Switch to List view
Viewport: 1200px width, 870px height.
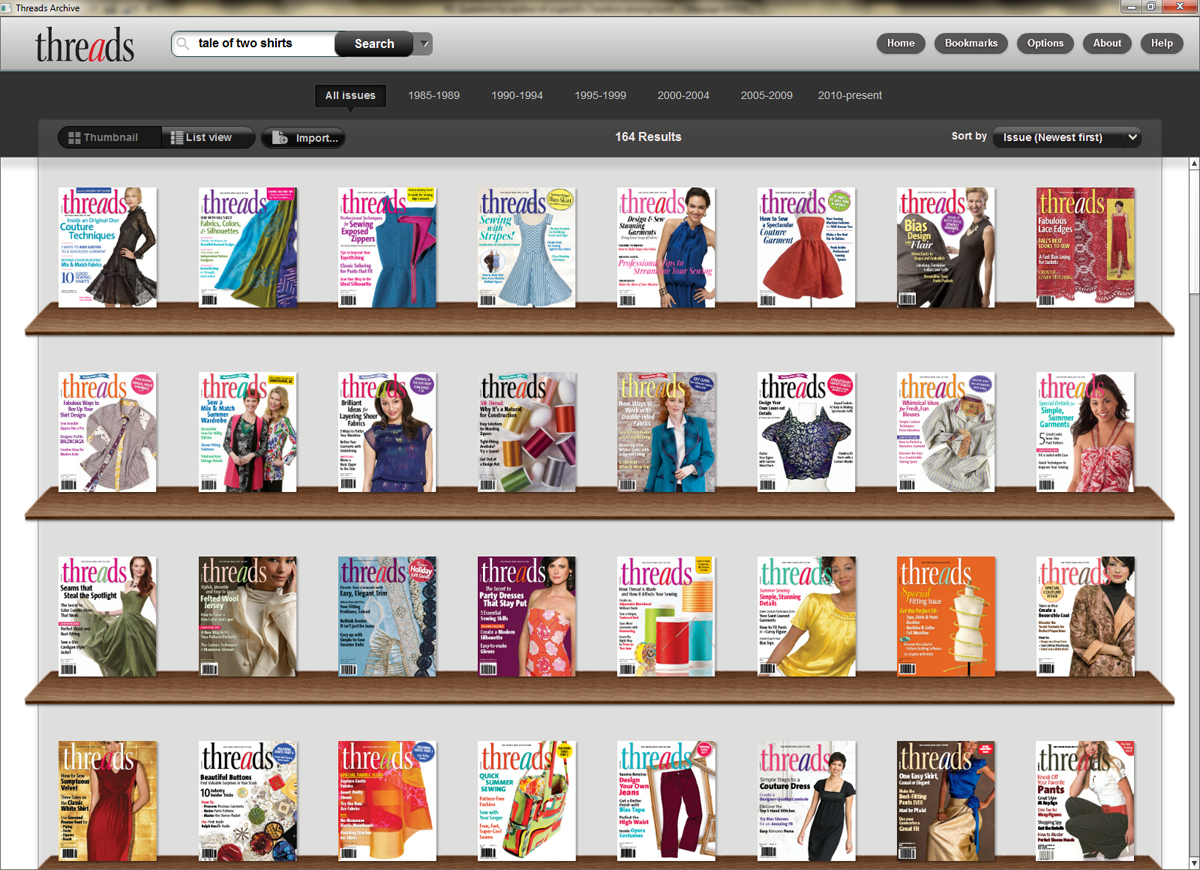coord(209,138)
